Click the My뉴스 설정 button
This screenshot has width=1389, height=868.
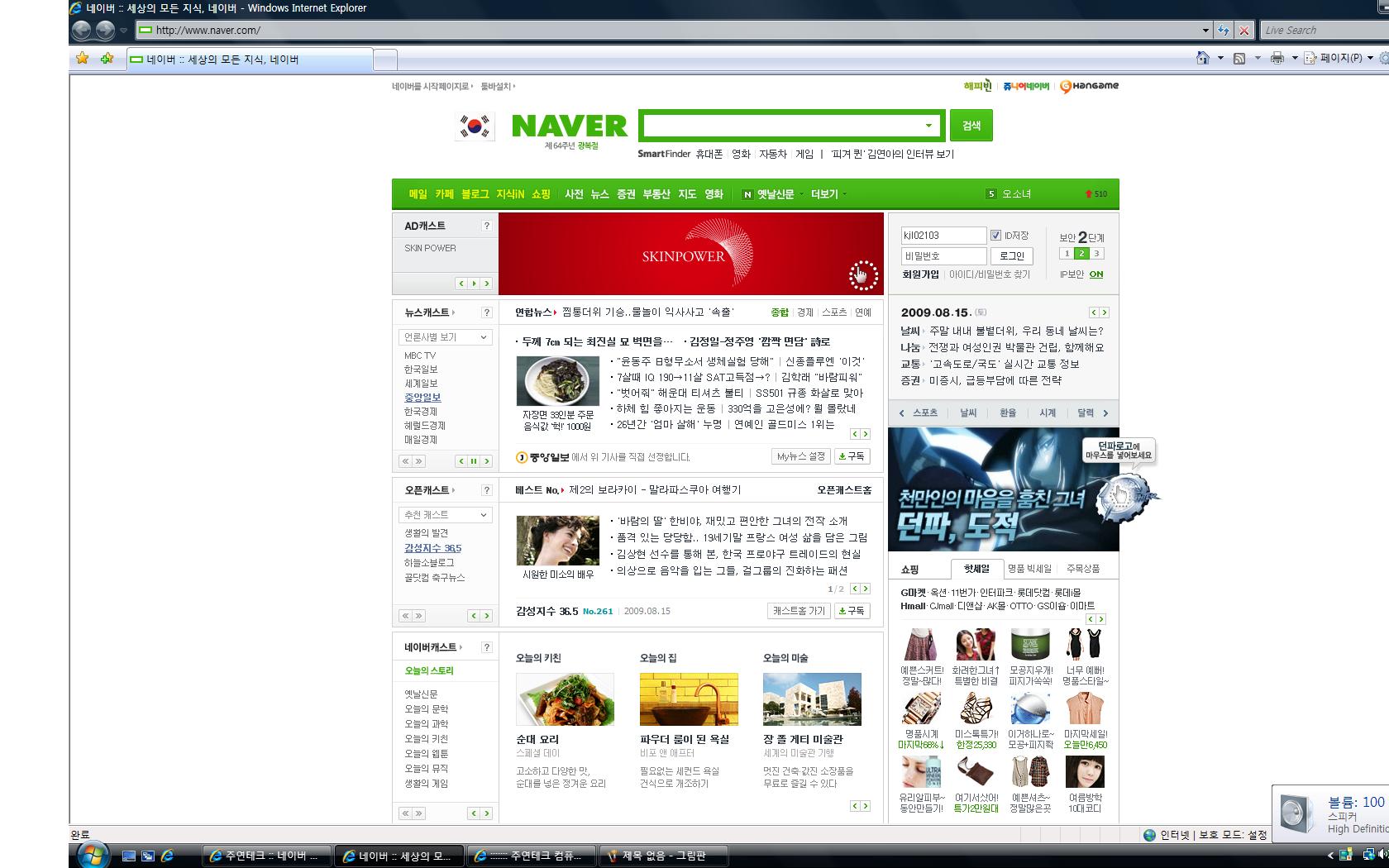pos(801,456)
